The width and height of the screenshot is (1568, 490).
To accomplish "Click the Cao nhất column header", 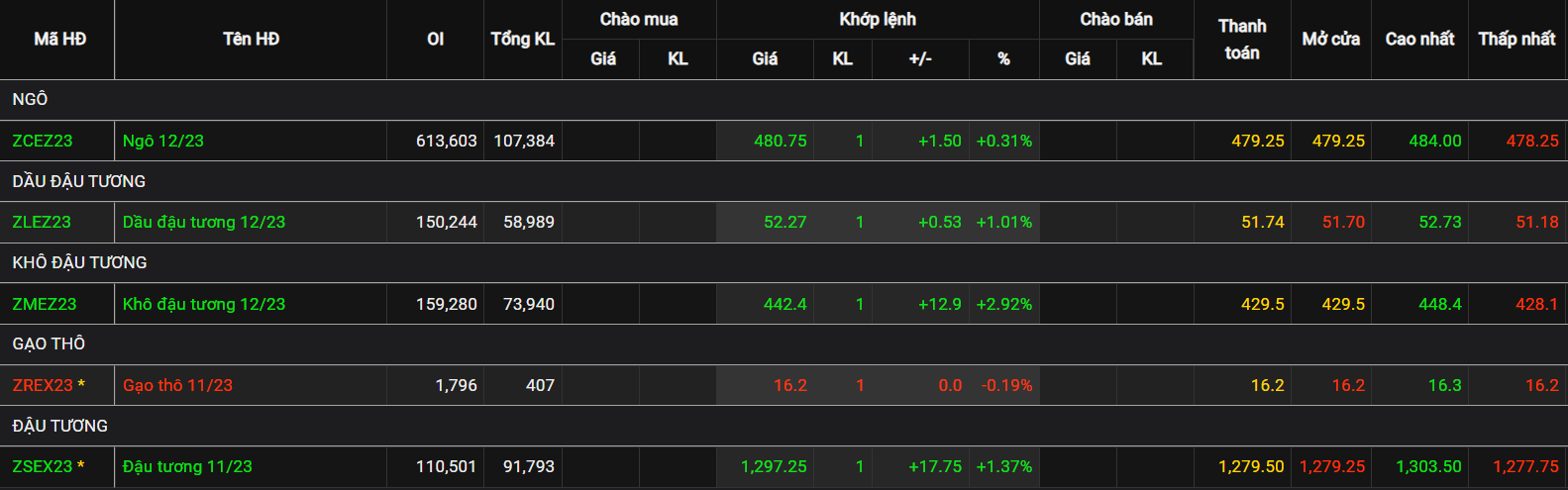I will (1419, 39).
